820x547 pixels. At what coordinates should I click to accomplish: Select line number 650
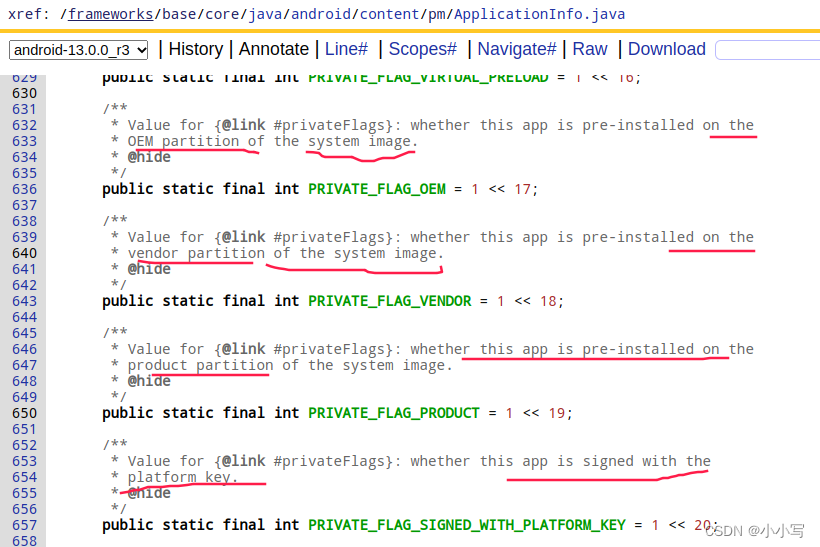pos(24,413)
